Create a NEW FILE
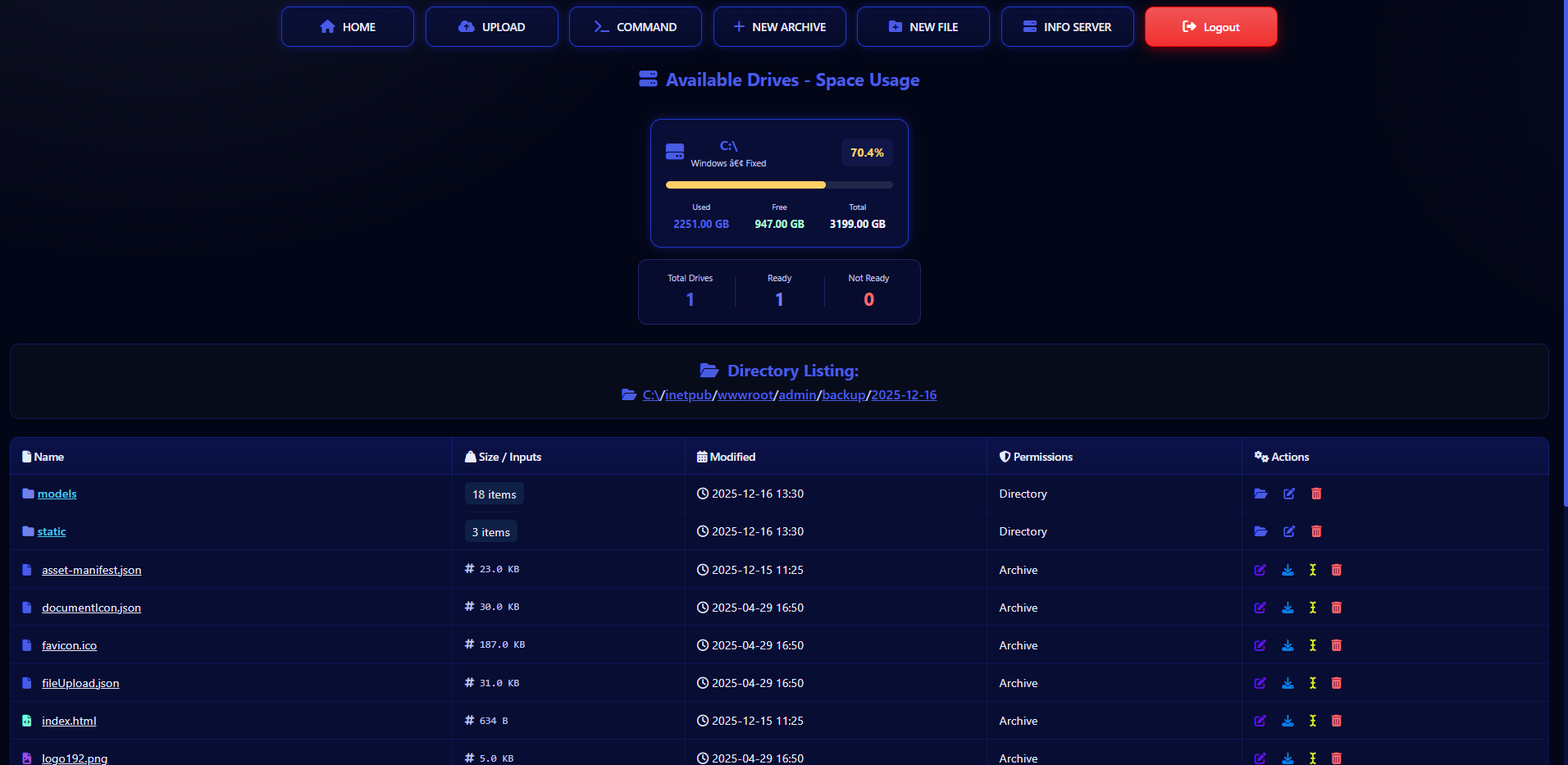The width and height of the screenshot is (1568, 765). point(923,27)
